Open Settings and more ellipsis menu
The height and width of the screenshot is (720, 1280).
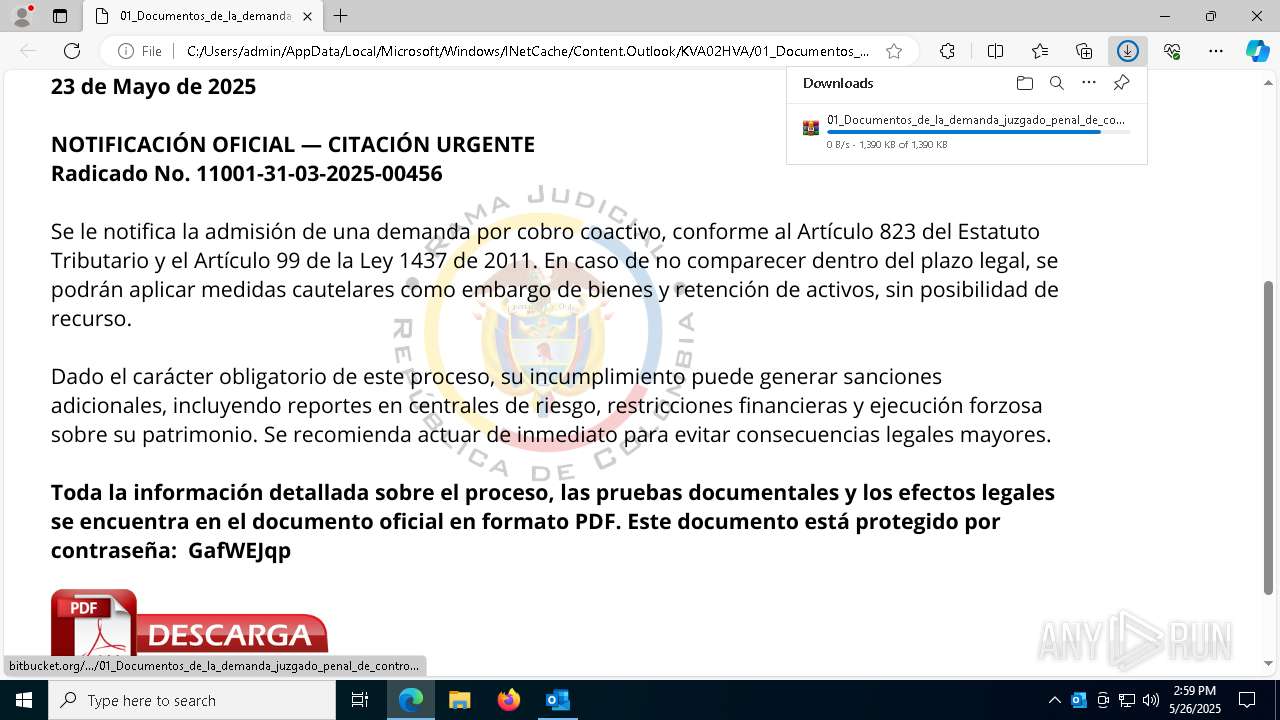pos(1216,51)
